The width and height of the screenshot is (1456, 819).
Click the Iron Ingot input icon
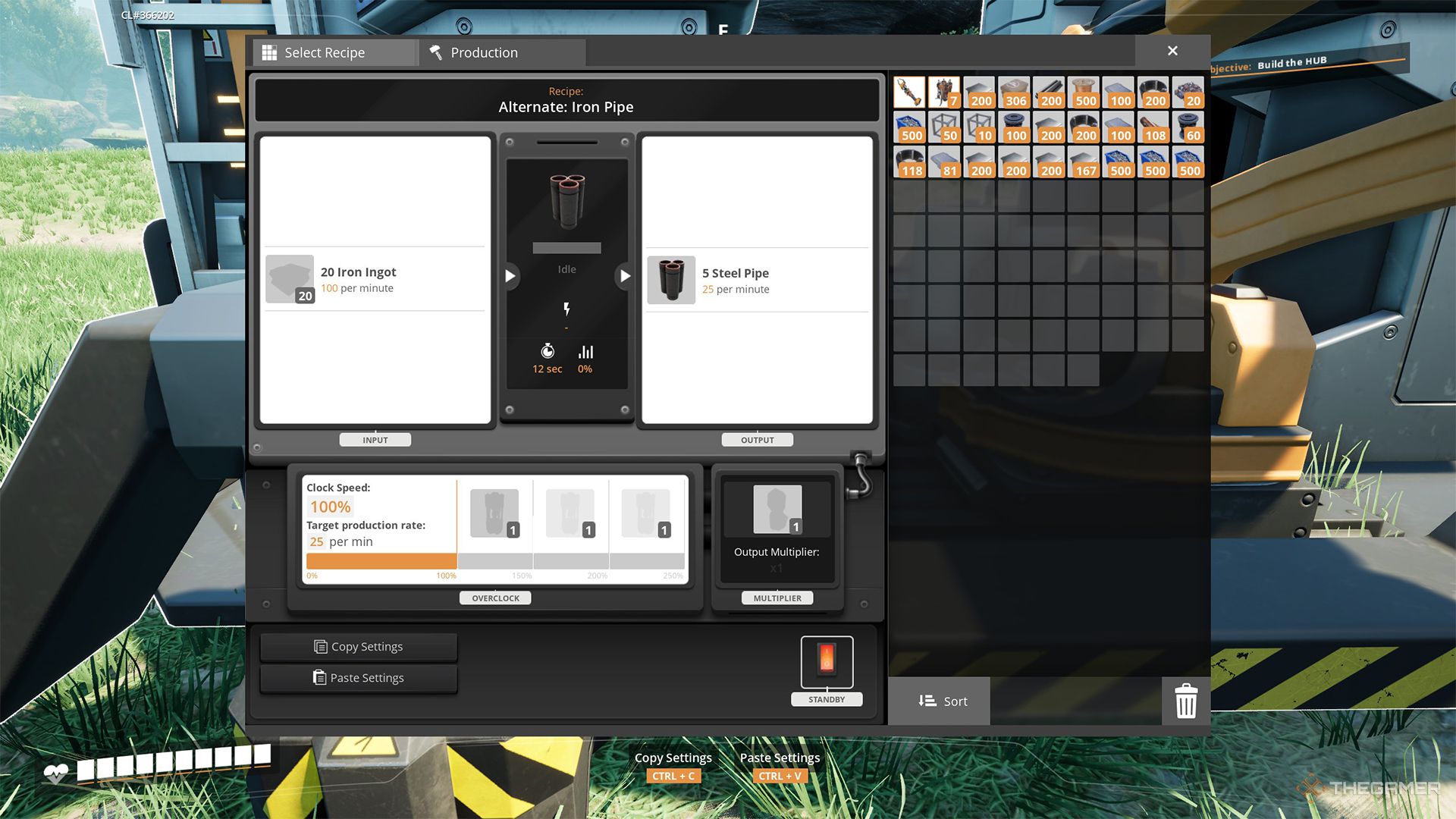[x=290, y=278]
